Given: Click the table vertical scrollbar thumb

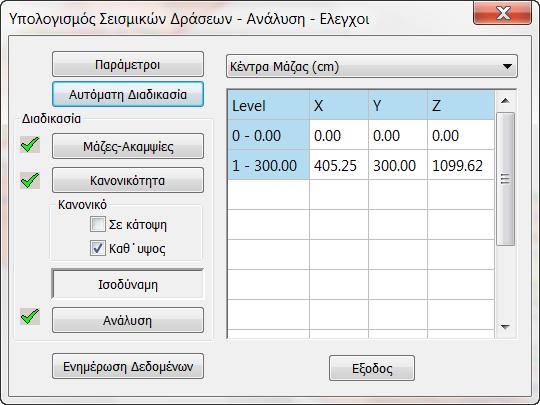Looking at the screenshot, I should tap(505, 179).
